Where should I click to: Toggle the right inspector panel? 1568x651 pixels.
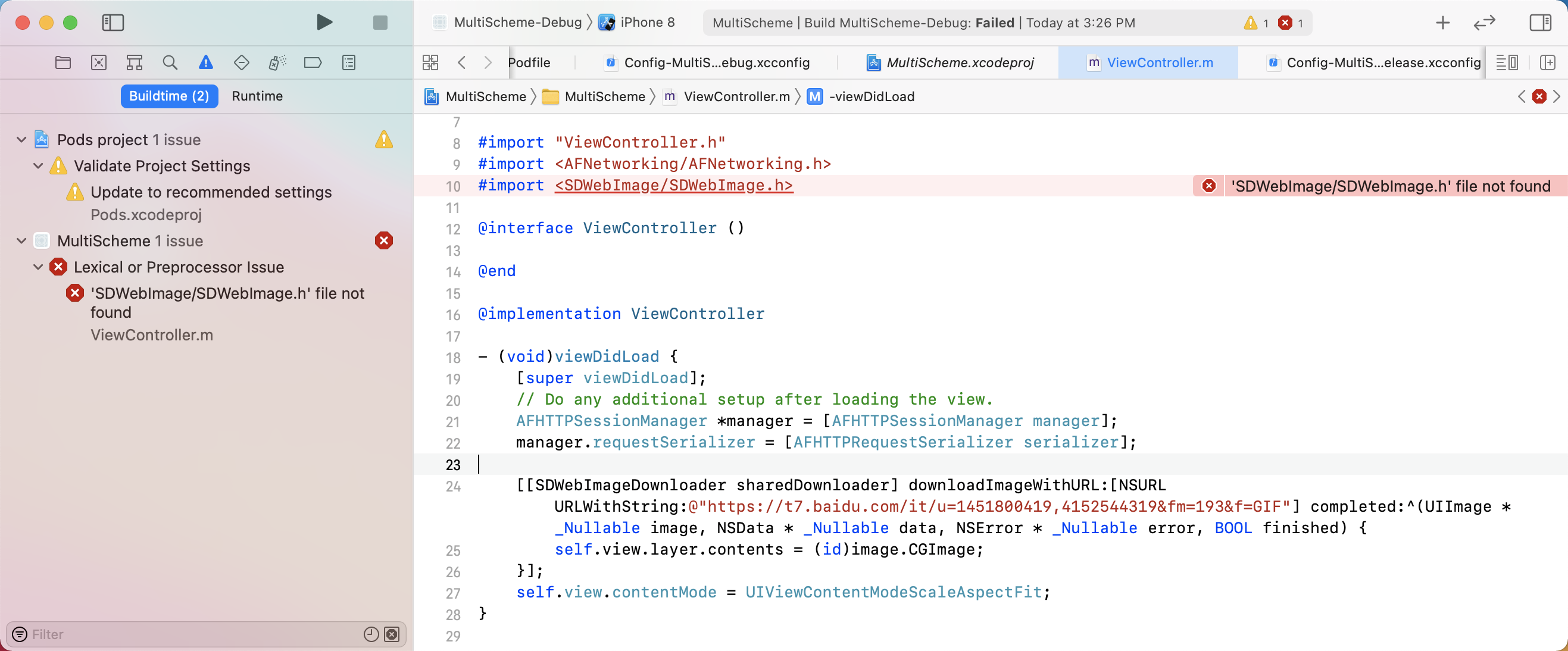coord(1539,23)
